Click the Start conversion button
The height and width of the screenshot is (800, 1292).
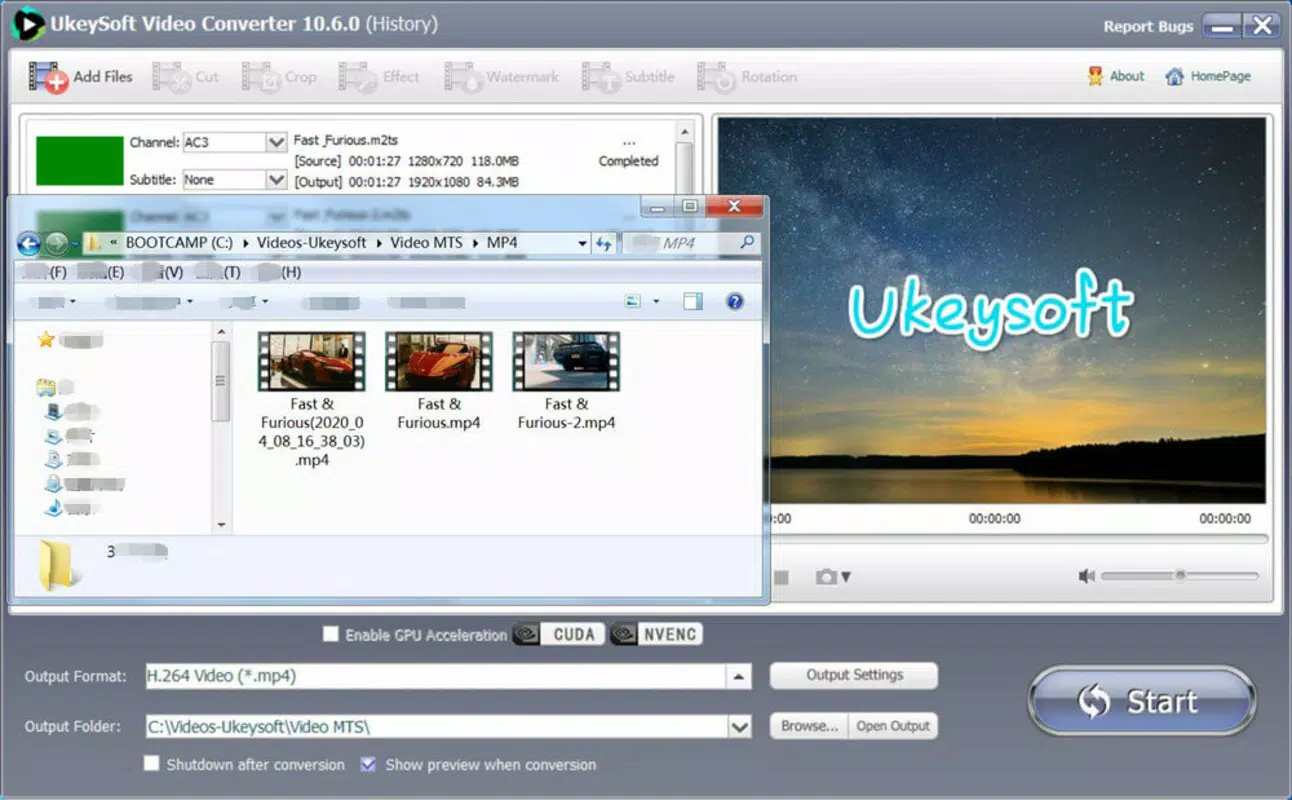point(1141,701)
